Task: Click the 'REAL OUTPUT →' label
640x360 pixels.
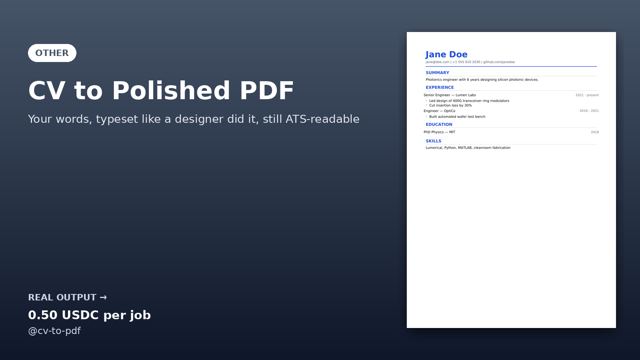Action: tap(67, 297)
